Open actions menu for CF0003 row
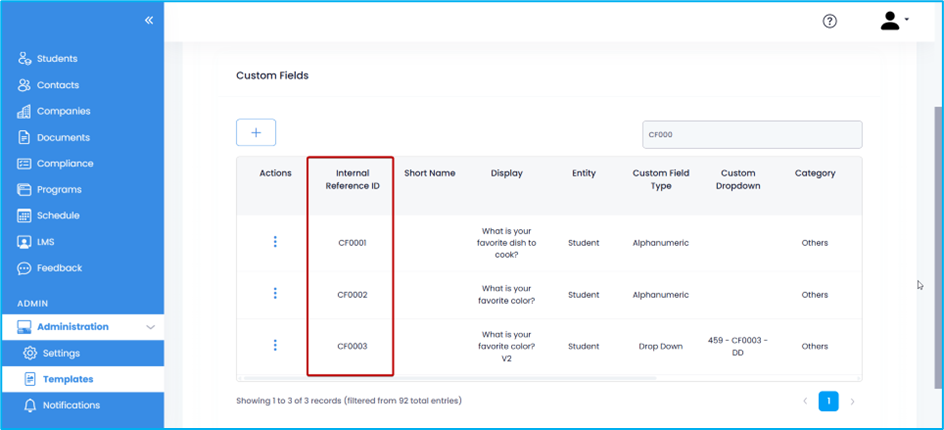 point(275,345)
